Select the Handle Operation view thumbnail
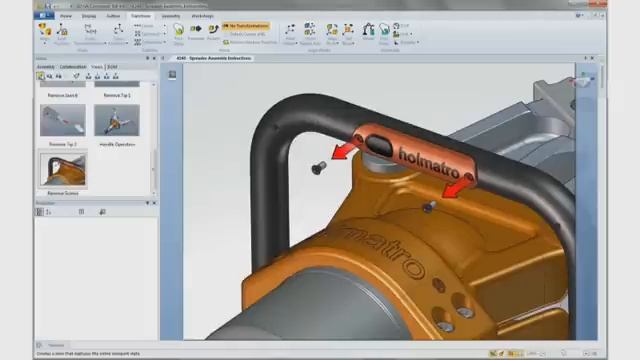This screenshot has width=640, height=360. 117,120
